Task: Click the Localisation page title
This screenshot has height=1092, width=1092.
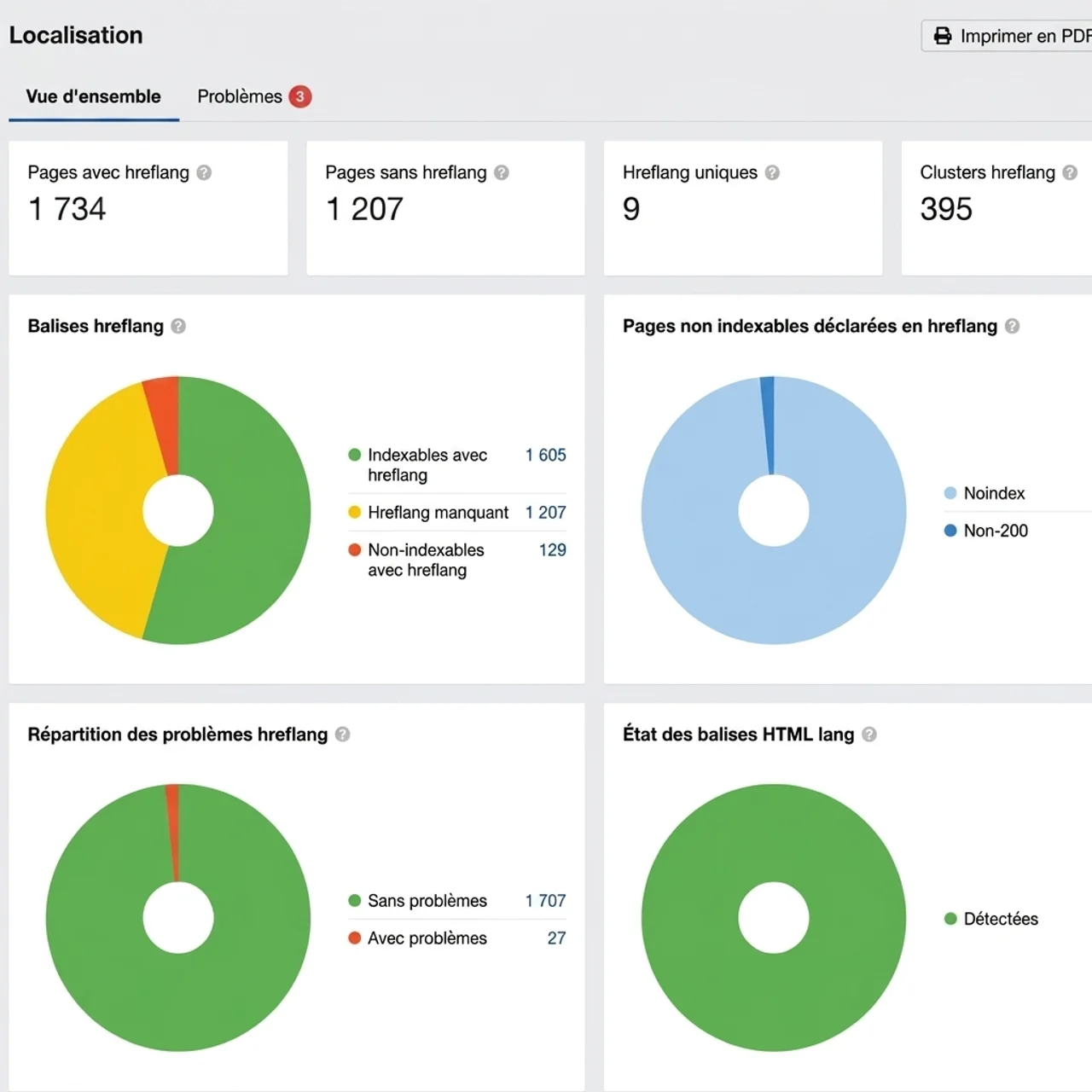Action: coord(76,35)
